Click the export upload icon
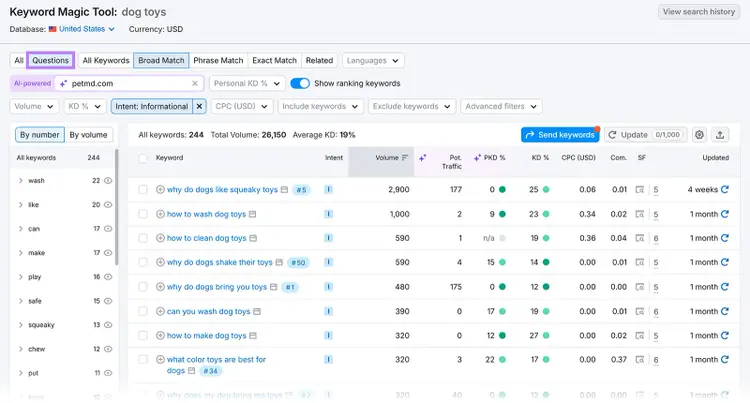The image size is (750, 403). [x=719, y=135]
